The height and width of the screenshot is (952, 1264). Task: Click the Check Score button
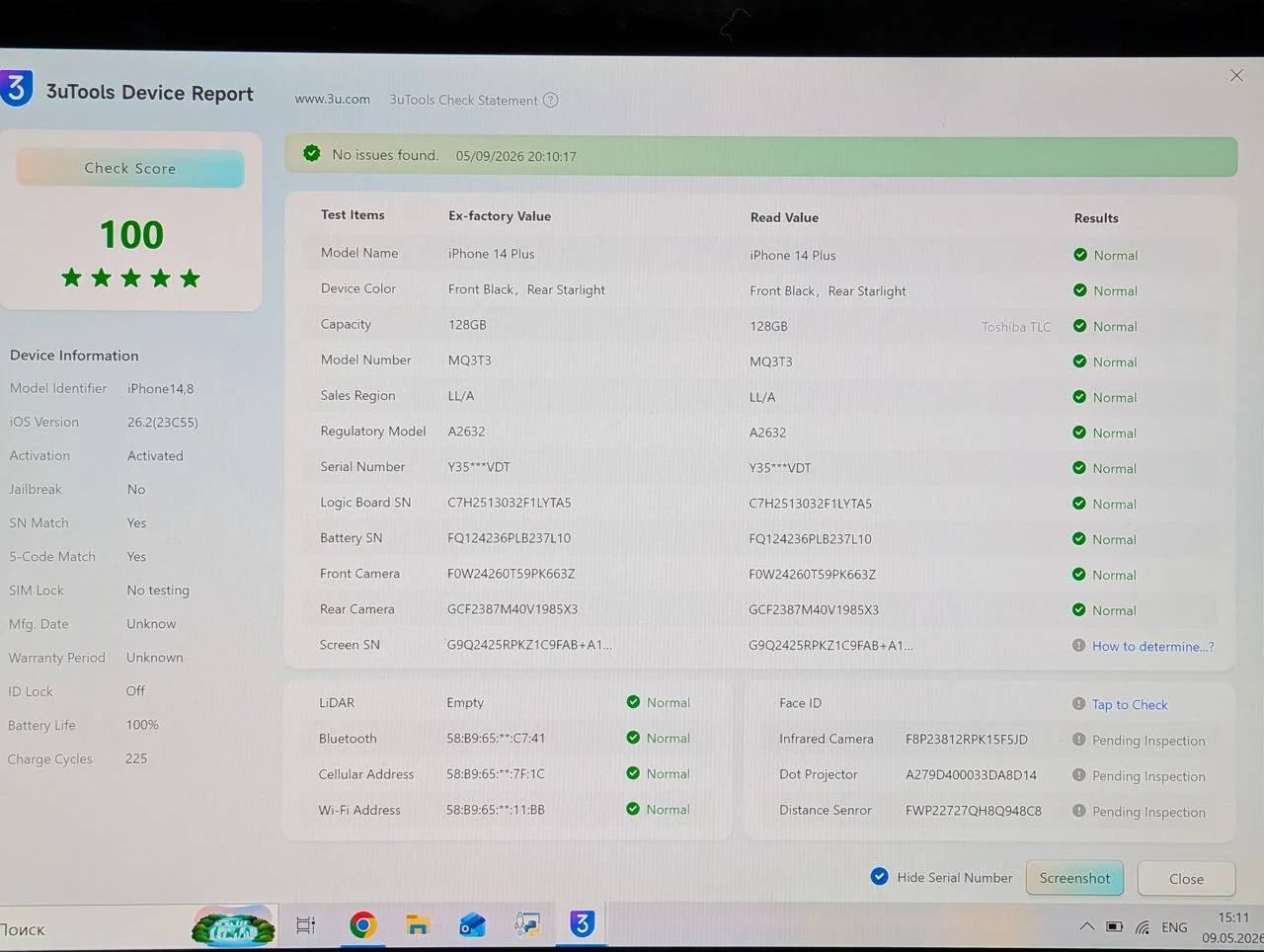pos(130,168)
